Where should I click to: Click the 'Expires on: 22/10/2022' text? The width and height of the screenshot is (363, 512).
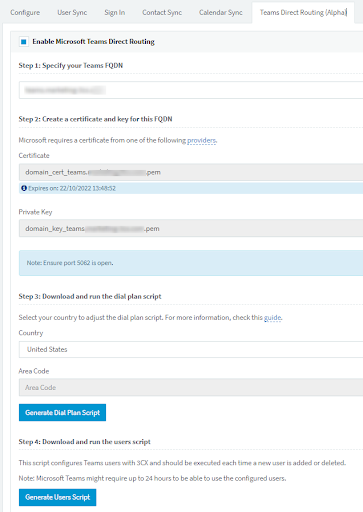point(72,188)
